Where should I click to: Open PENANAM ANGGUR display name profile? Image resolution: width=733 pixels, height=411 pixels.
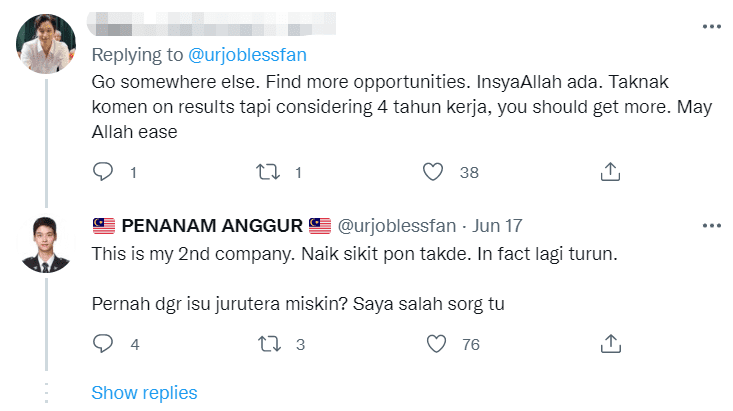[x=212, y=226]
